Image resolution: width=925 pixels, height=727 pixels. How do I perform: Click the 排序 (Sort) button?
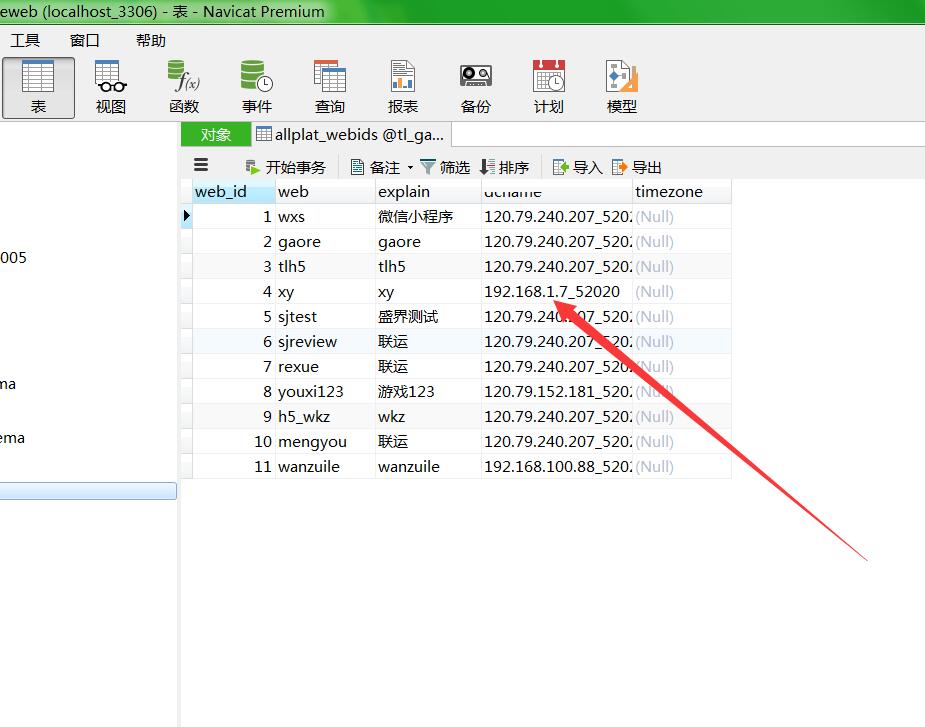pos(504,167)
